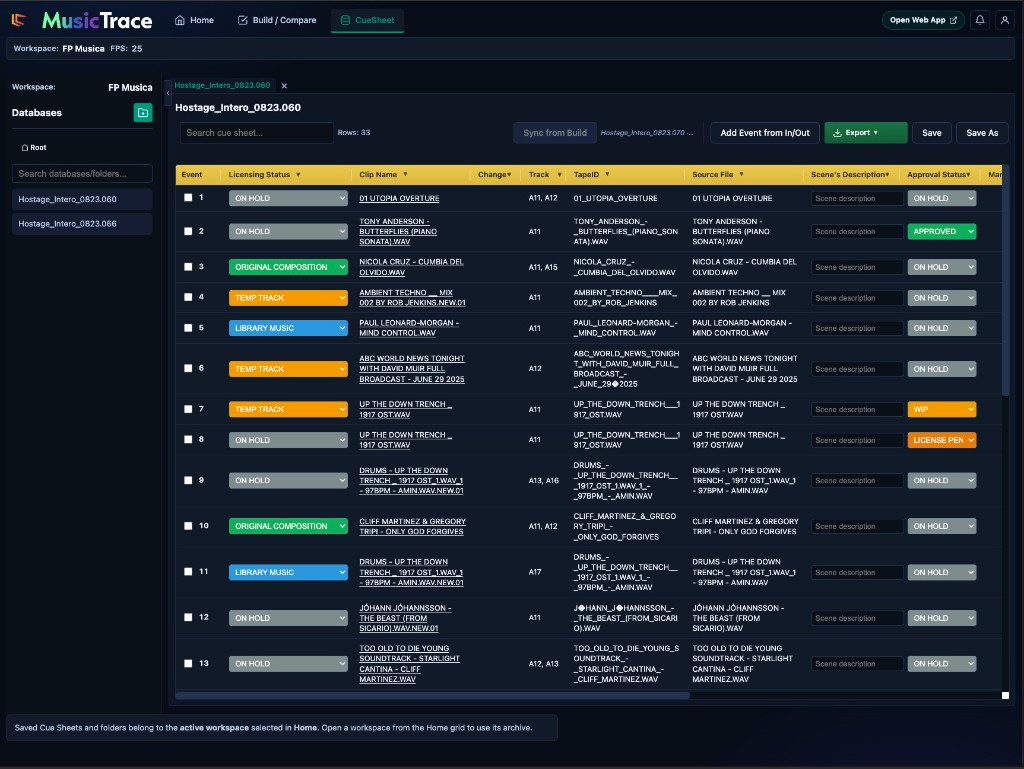Check the box for event 4
This screenshot has width=1024, height=769.
pos(188,297)
